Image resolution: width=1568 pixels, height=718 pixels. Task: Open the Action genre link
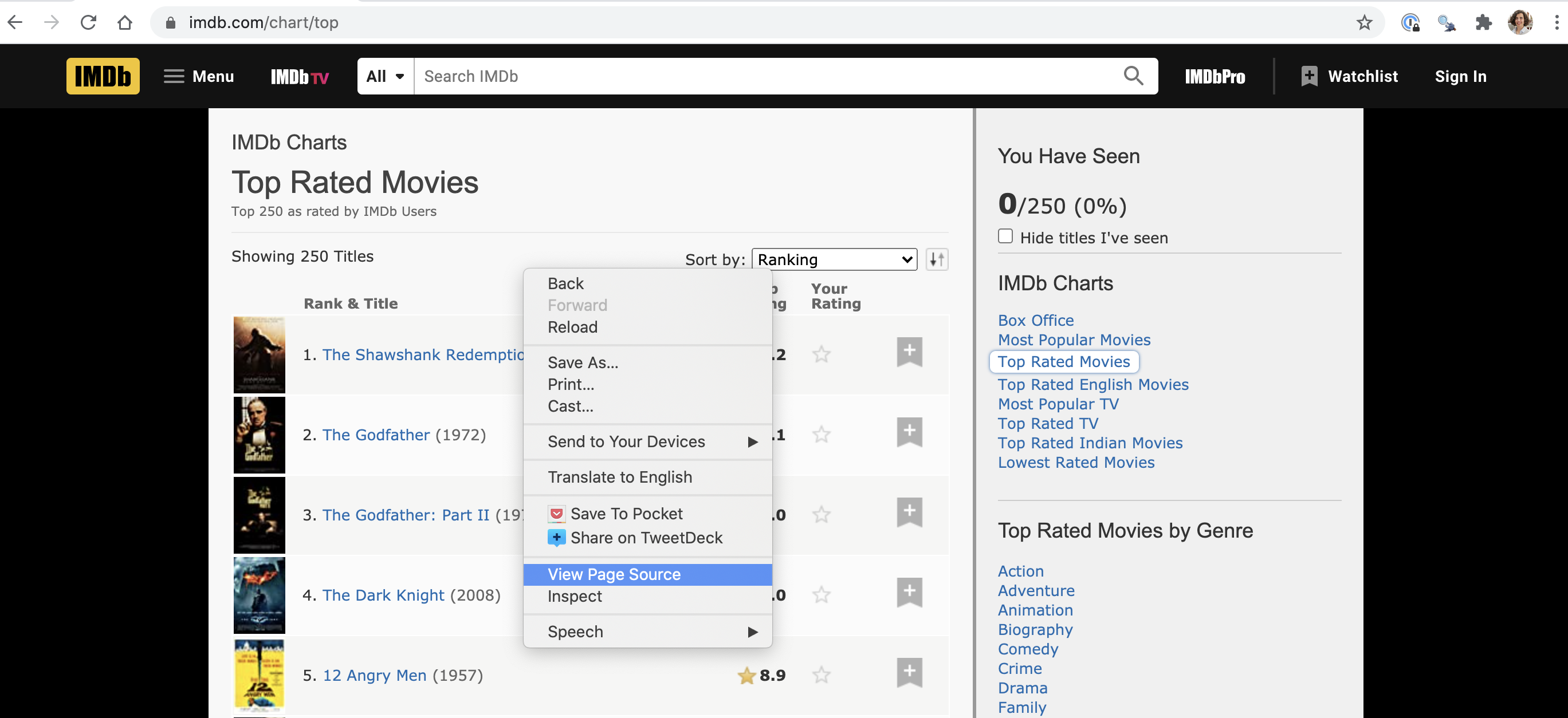click(1020, 571)
